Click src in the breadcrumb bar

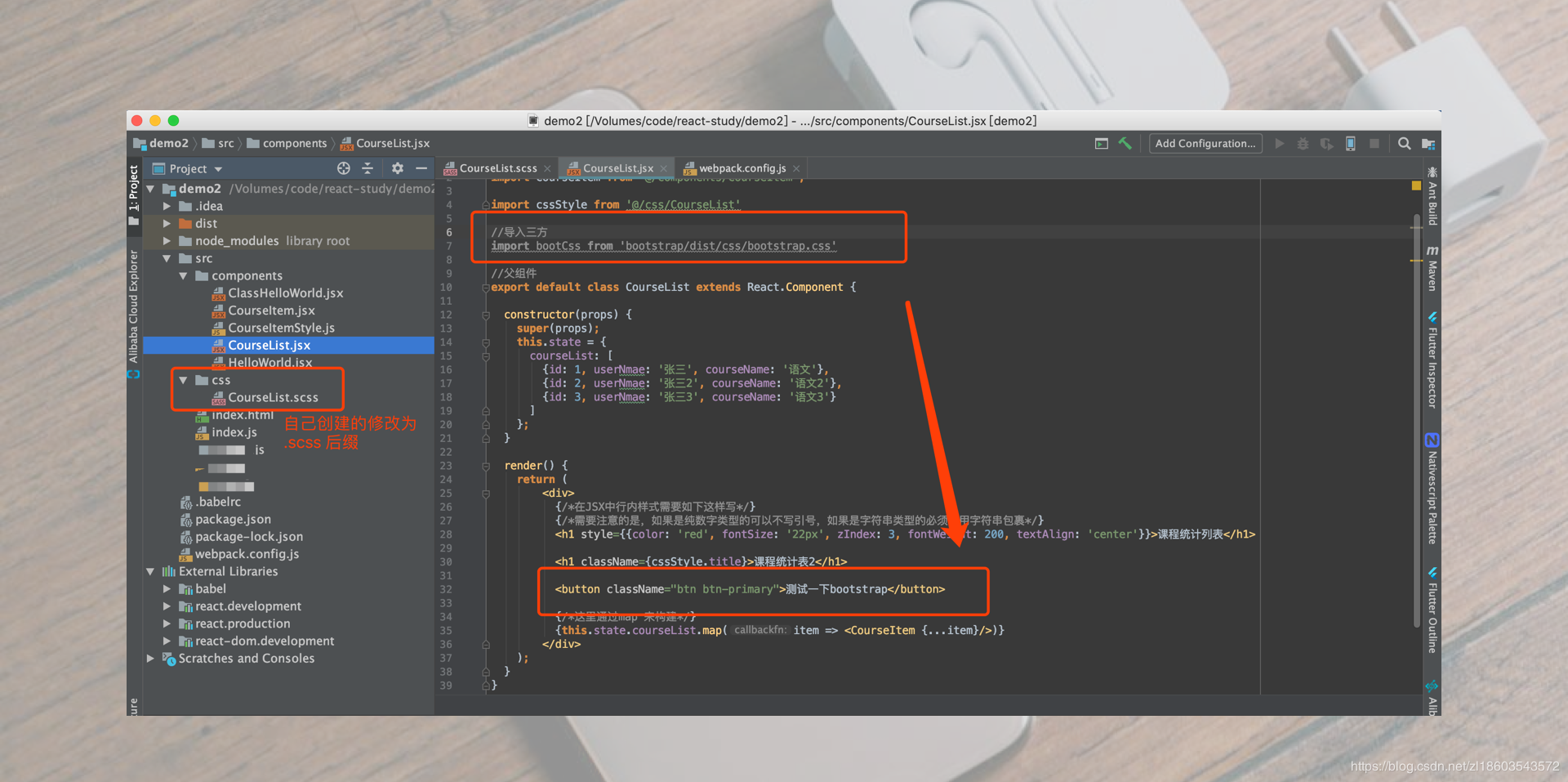click(x=218, y=144)
